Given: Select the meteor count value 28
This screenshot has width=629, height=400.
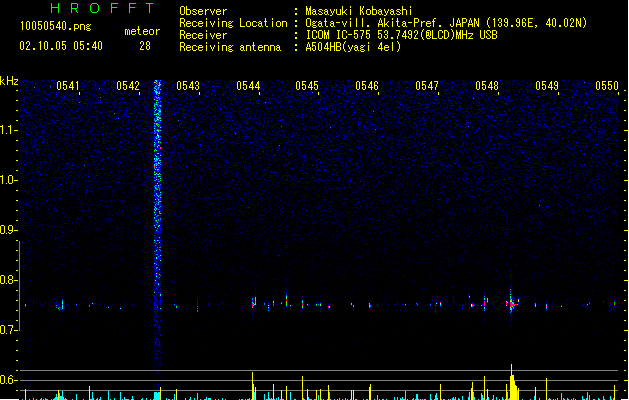Looking at the screenshot, I should pyautogui.click(x=145, y=46).
